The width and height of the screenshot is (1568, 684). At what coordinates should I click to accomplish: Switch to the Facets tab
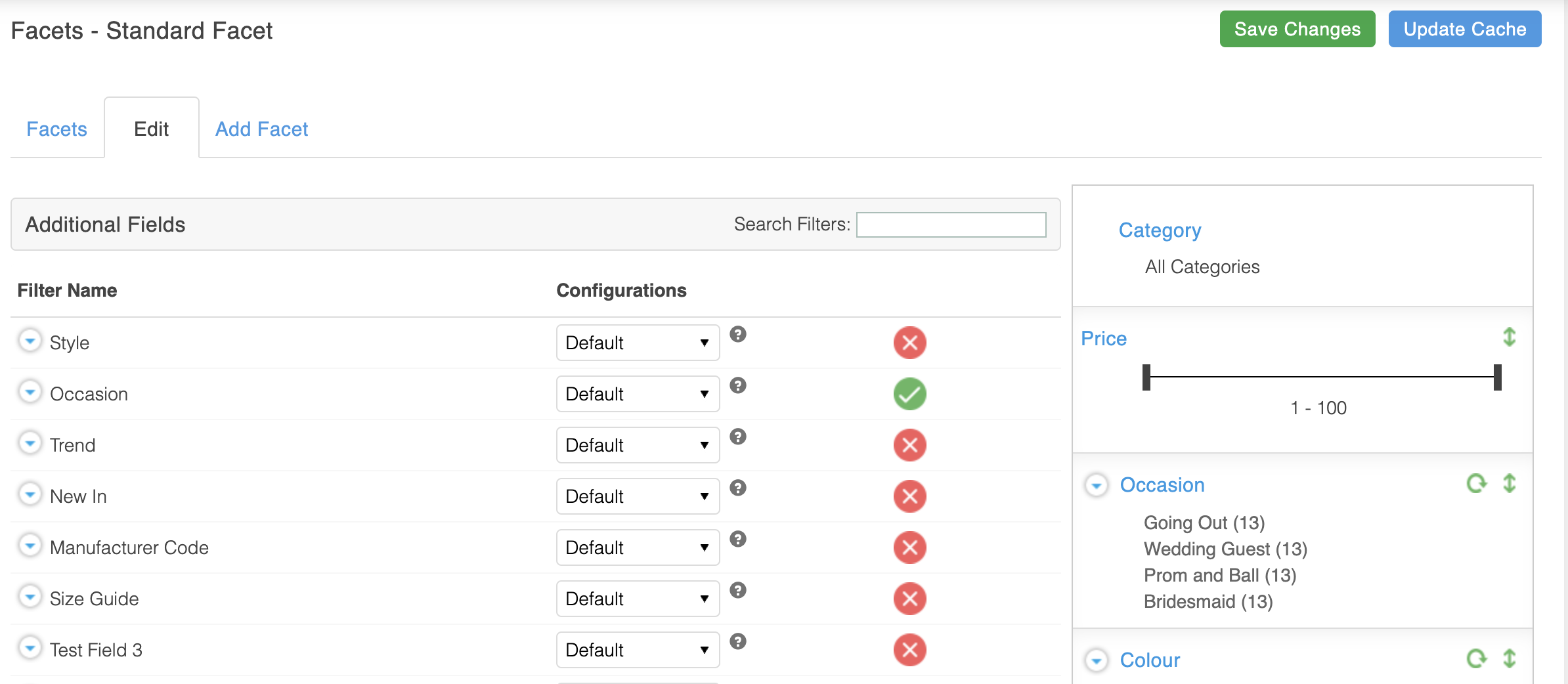pyautogui.click(x=56, y=129)
